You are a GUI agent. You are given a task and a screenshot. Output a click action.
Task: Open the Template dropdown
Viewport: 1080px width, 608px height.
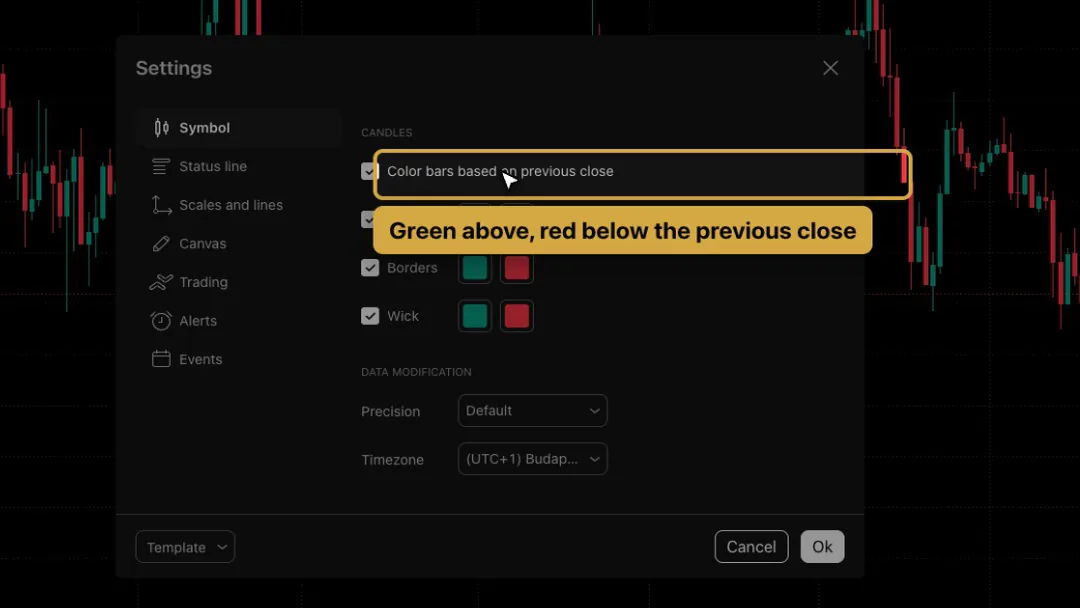point(185,547)
